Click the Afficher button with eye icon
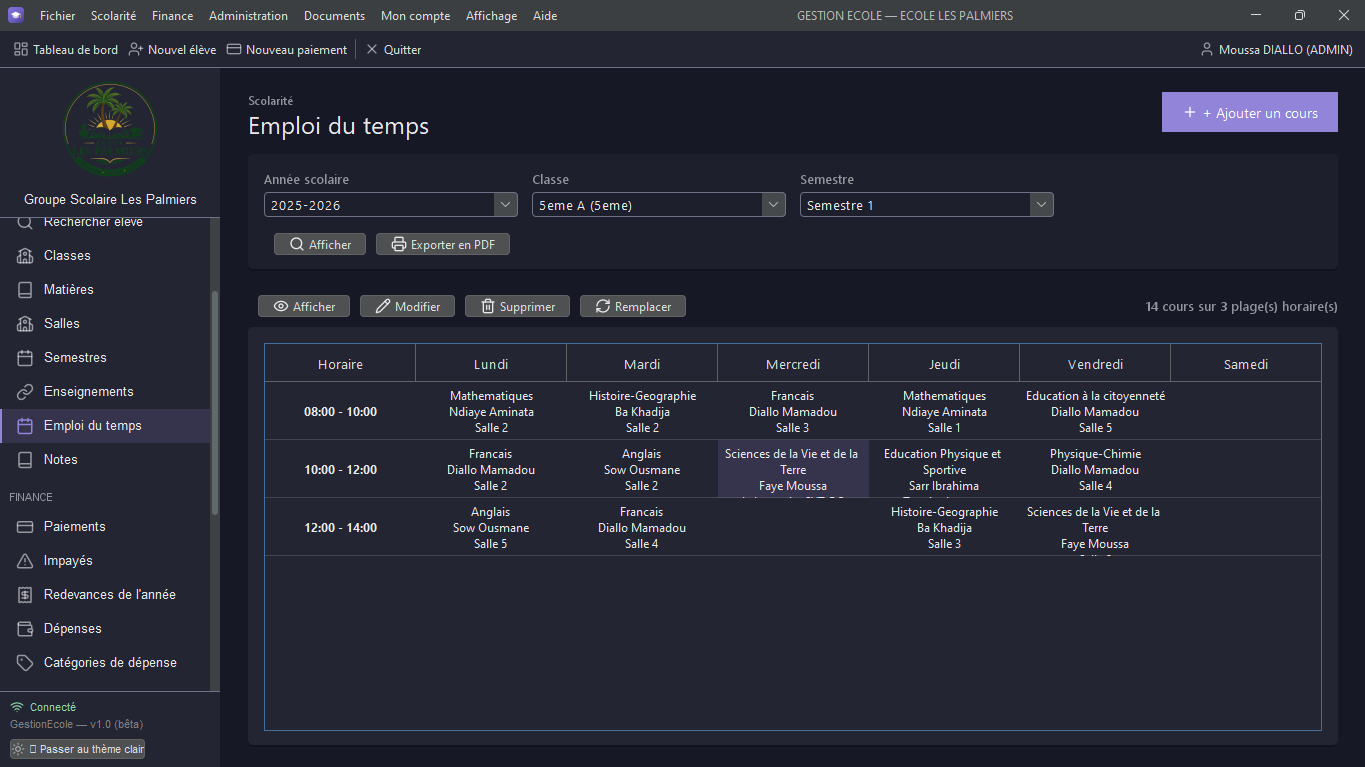Screen dimensions: 1365x767 pos(304,306)
